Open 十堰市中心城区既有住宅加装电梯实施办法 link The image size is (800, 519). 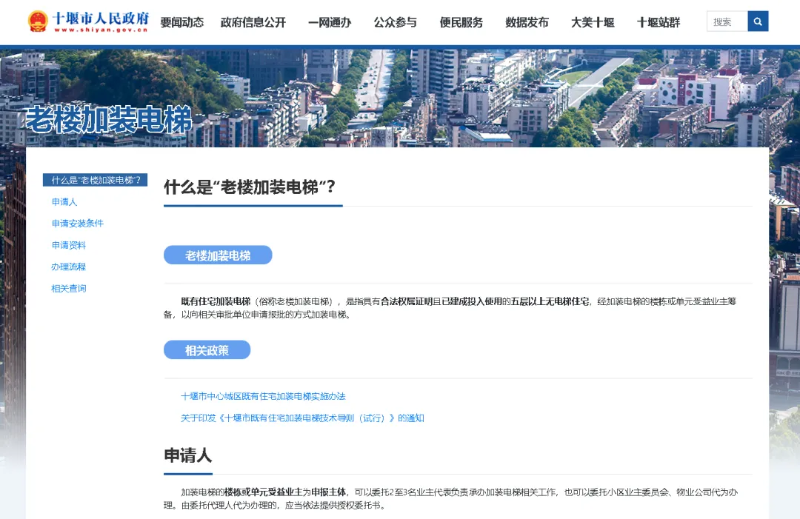click(x=263, y=396)
